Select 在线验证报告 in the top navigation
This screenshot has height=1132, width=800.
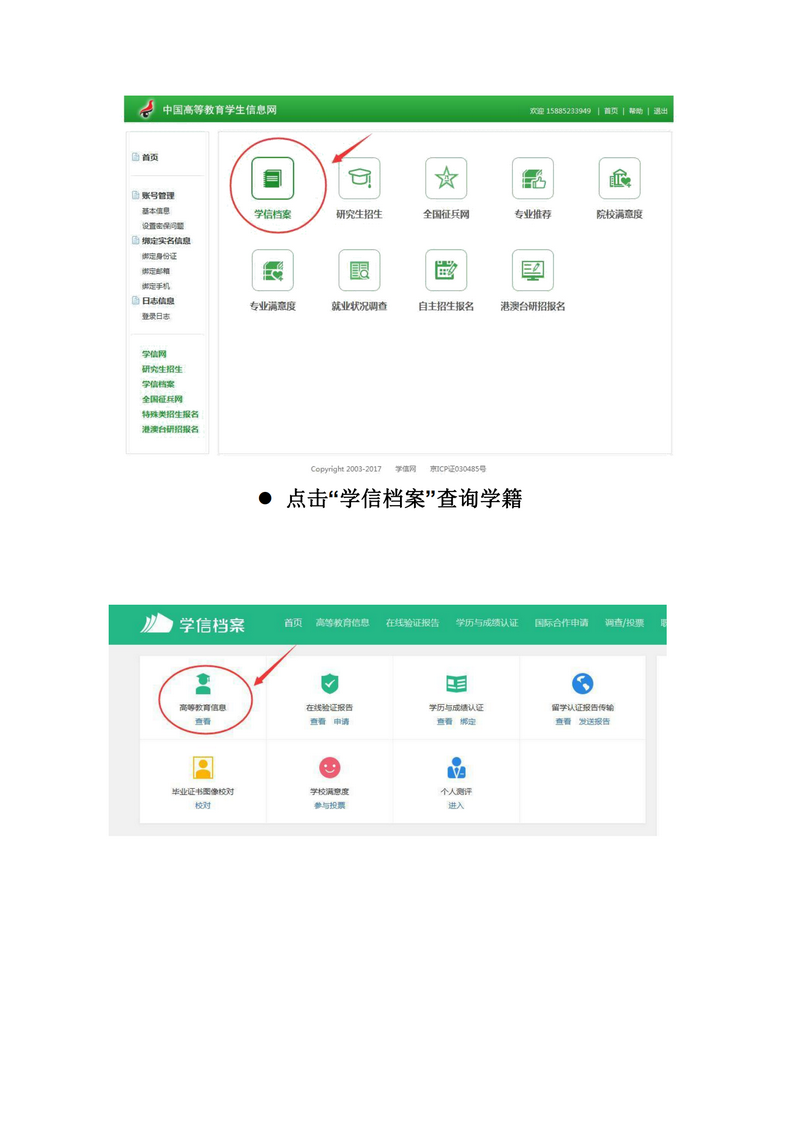412,623
